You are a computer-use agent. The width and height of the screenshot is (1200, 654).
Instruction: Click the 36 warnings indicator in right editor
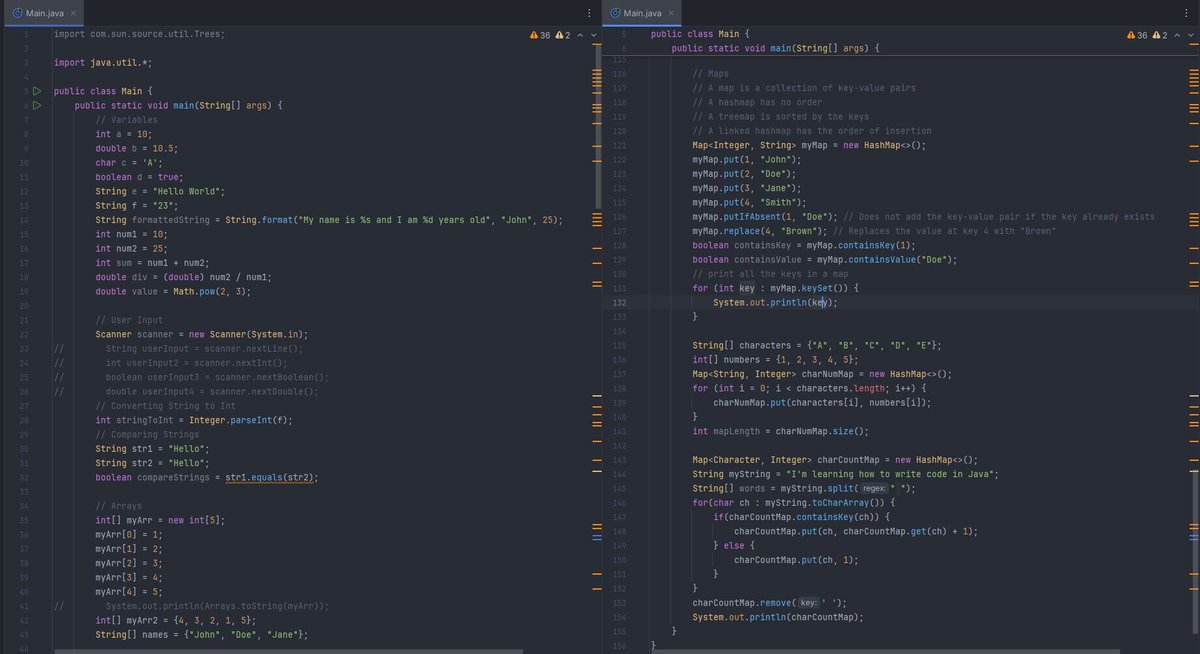pos(1138,35)
